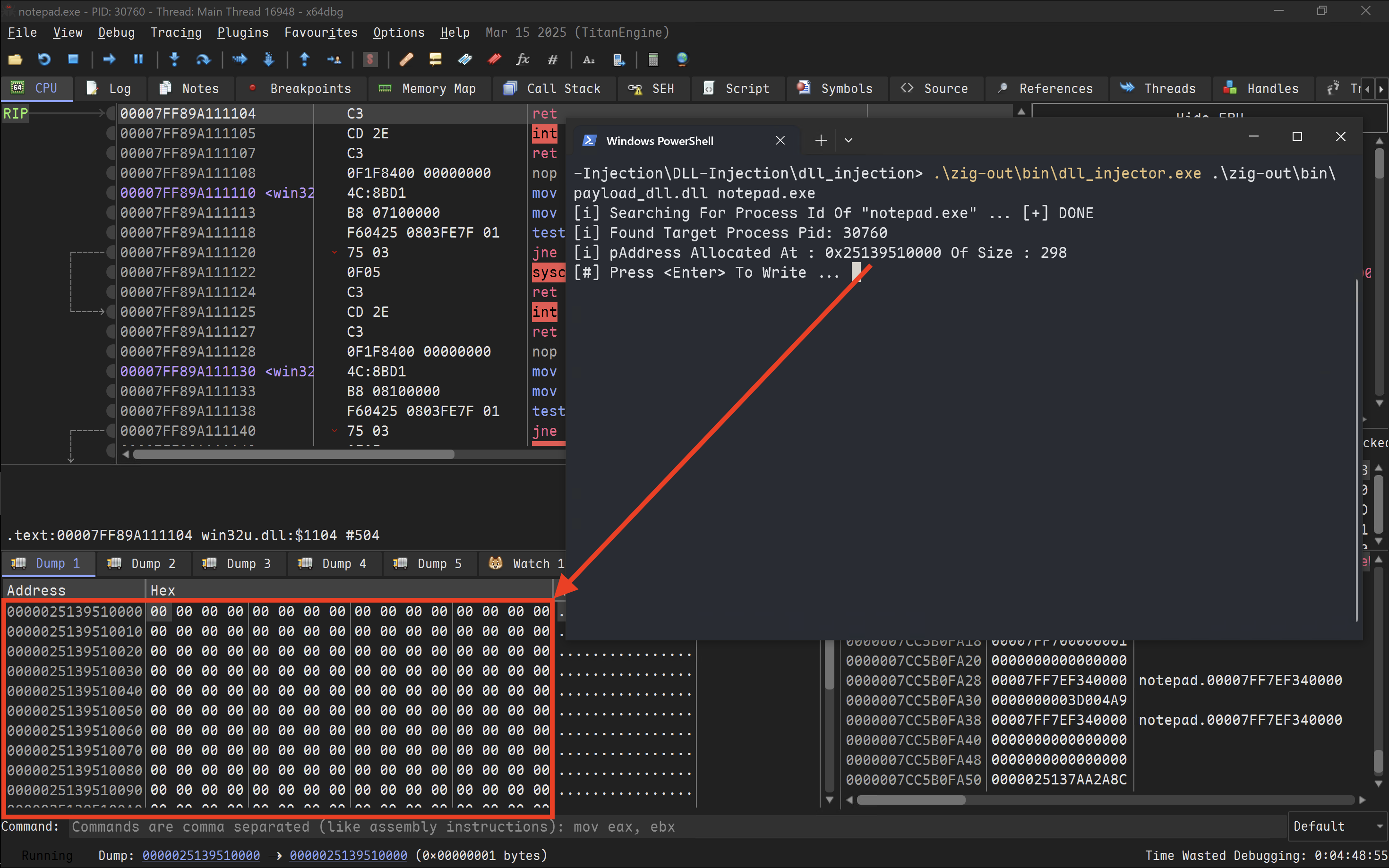Select stack entry 0000007CC5B0FA28
The width and height of the screenshot is (1389, 868).
914,680
